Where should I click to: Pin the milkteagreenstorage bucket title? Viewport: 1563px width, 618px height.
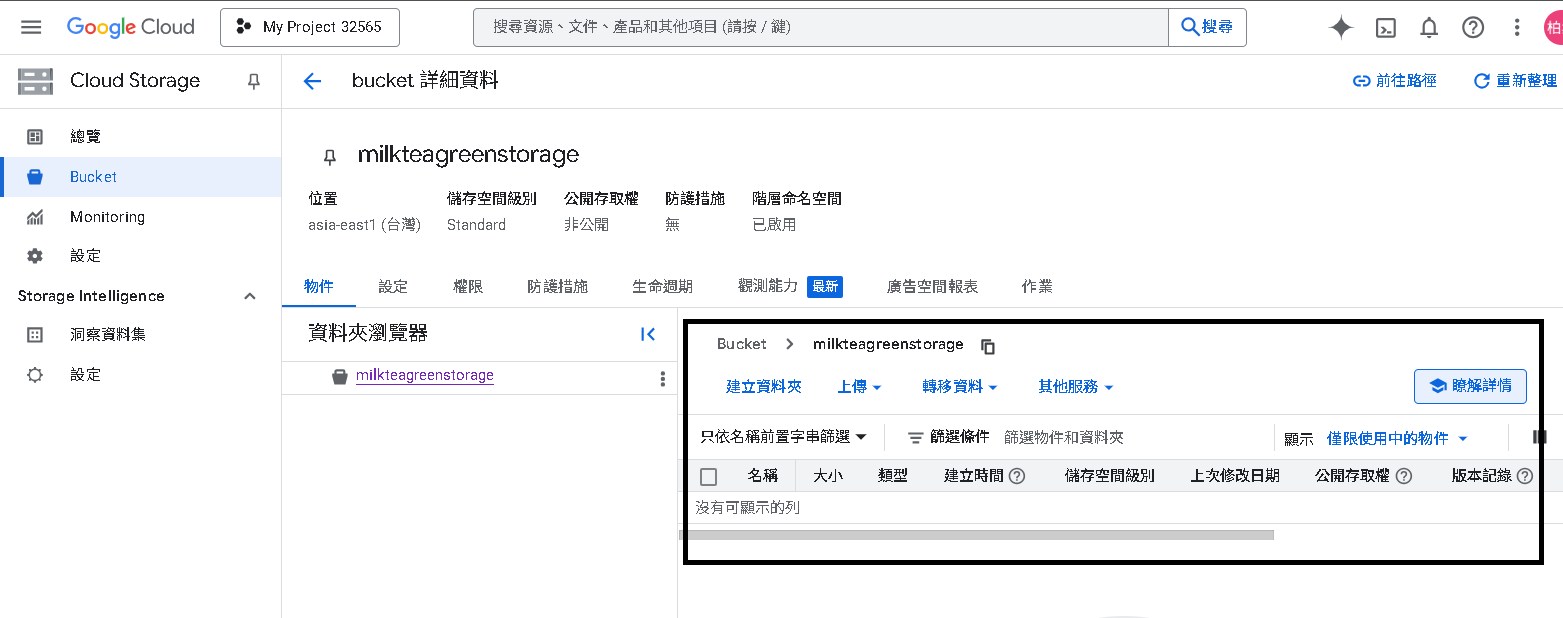(329, 157)
